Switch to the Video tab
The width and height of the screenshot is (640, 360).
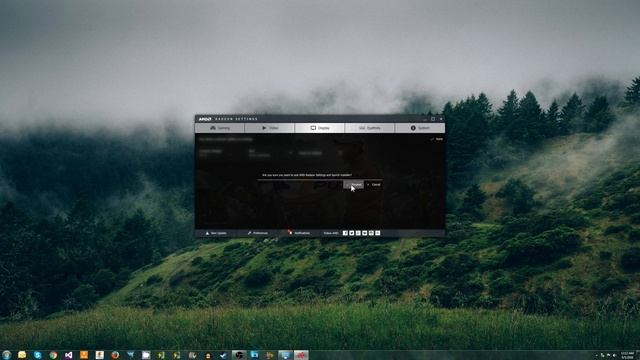point(269,128)
